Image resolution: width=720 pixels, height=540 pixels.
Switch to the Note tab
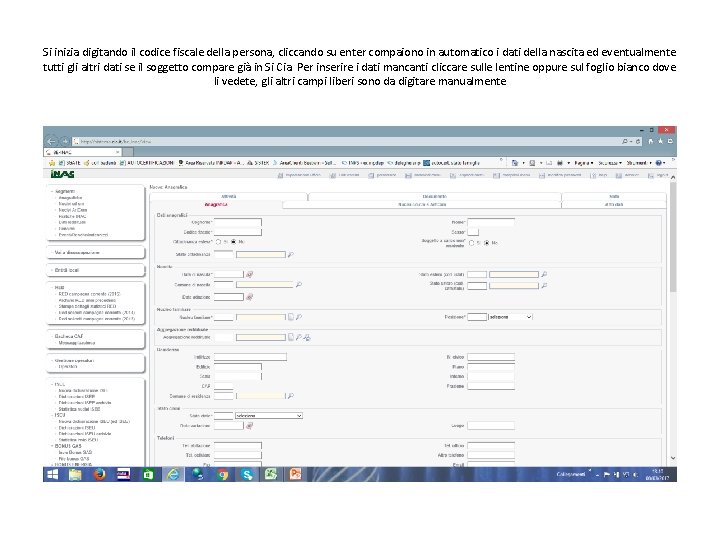(614, 197)
